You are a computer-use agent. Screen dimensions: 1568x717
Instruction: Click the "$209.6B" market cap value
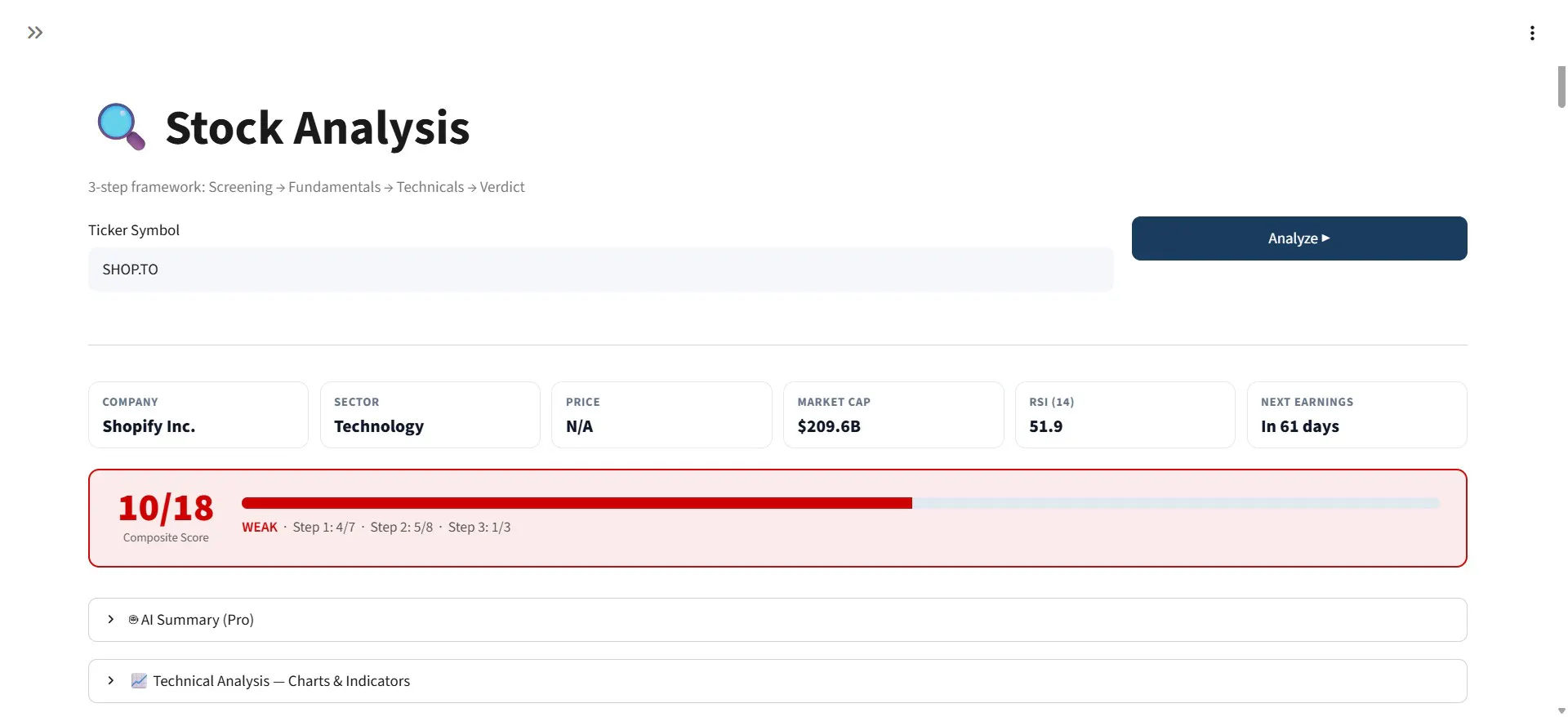pyautogui.click(x=829, y=426)
